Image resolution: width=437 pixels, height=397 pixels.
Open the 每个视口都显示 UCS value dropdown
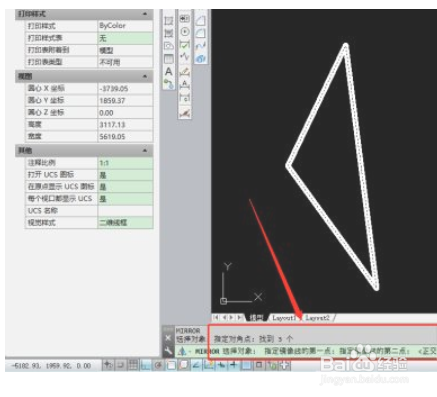coord(125,199)
